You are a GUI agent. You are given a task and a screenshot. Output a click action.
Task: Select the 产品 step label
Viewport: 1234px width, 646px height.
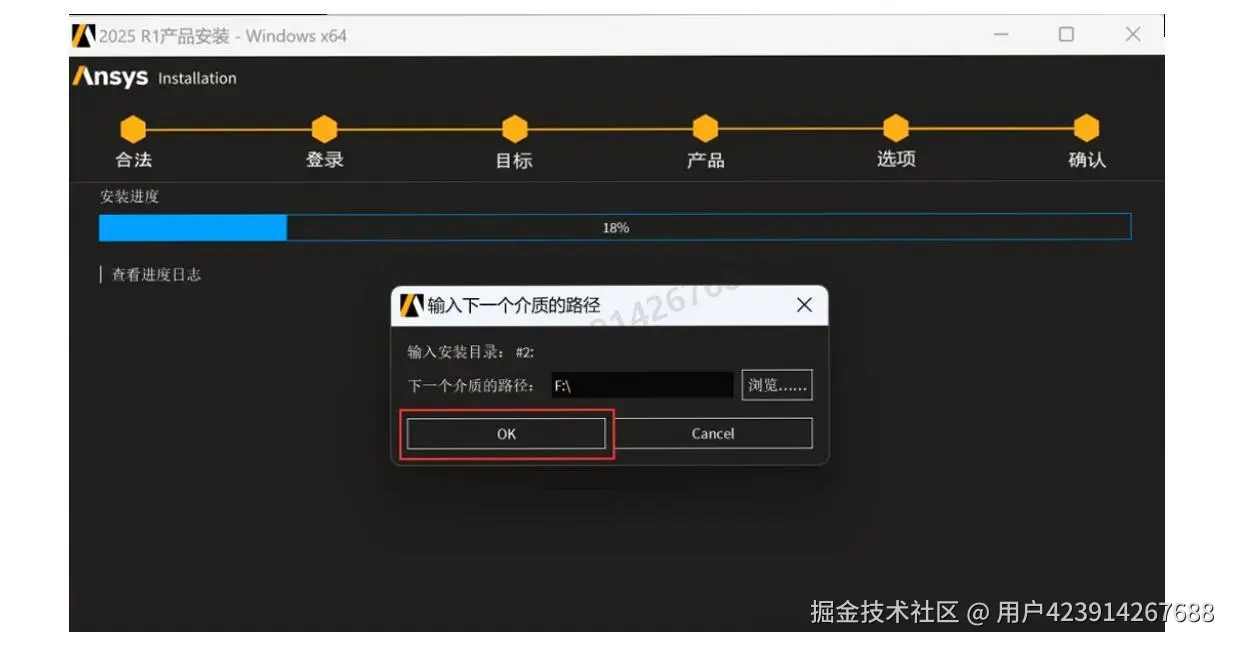point(705,160)
